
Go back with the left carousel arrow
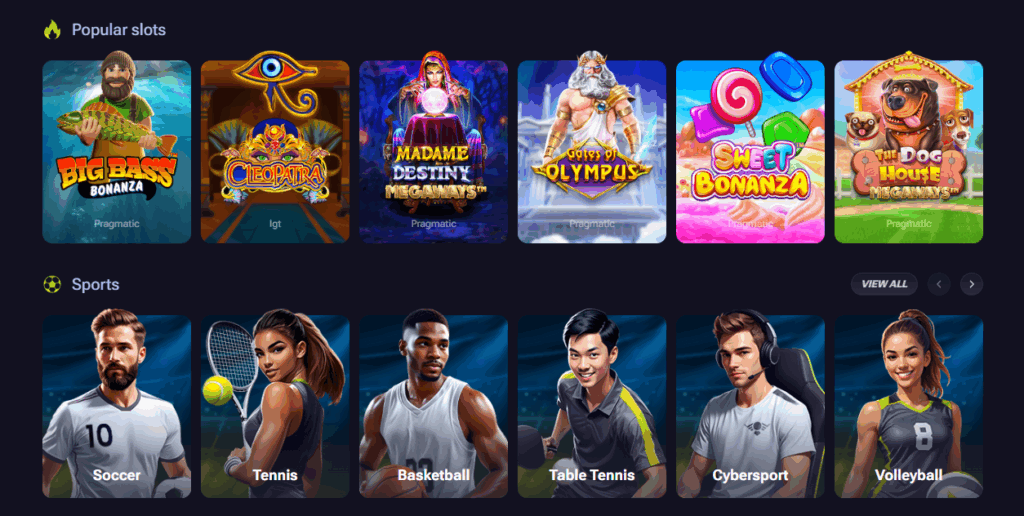[x=939, y=284]
